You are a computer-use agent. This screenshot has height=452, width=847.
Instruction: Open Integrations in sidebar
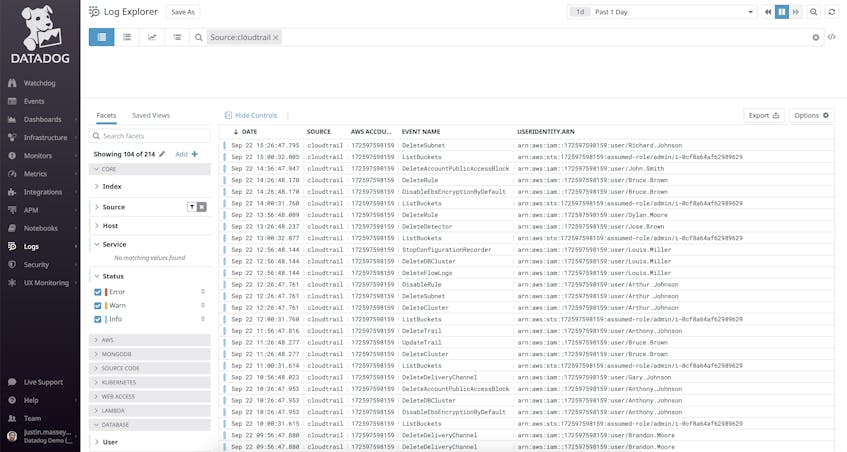42,192
